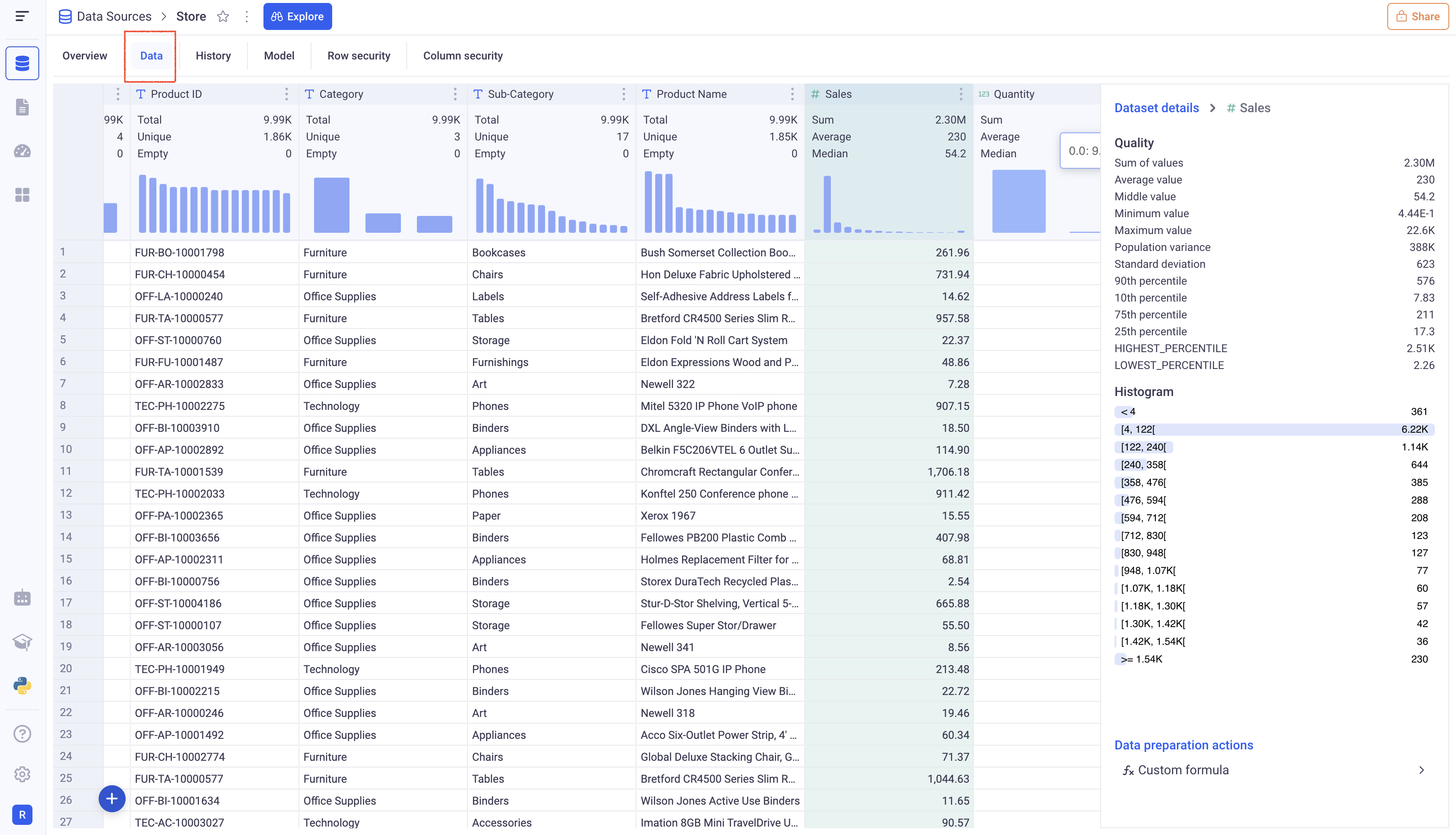Expand the Custom formula action chevron
The image size is (1456, 835).
click(1421, 770)
